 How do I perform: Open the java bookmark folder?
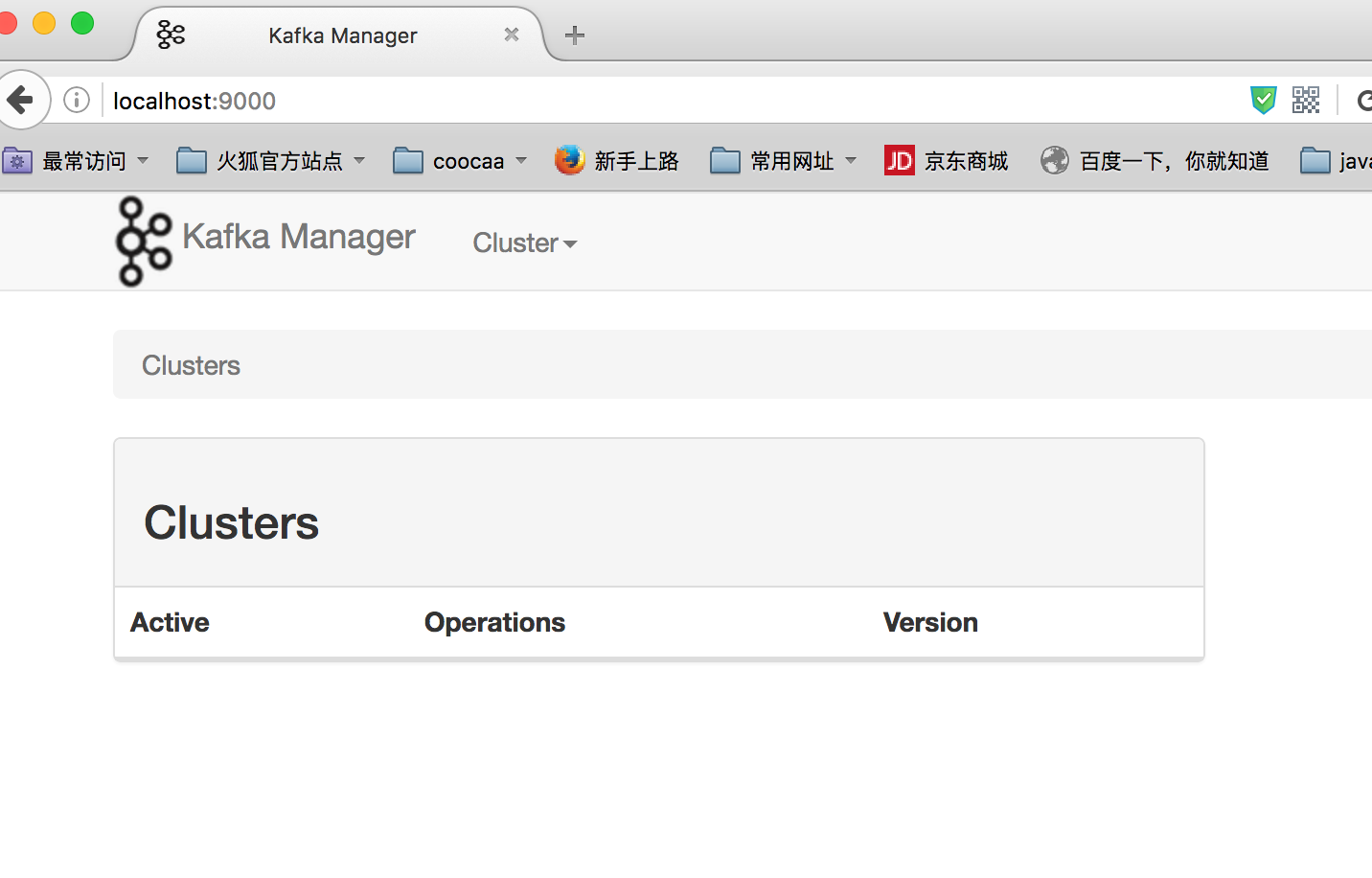click(x=1336, y=160)
